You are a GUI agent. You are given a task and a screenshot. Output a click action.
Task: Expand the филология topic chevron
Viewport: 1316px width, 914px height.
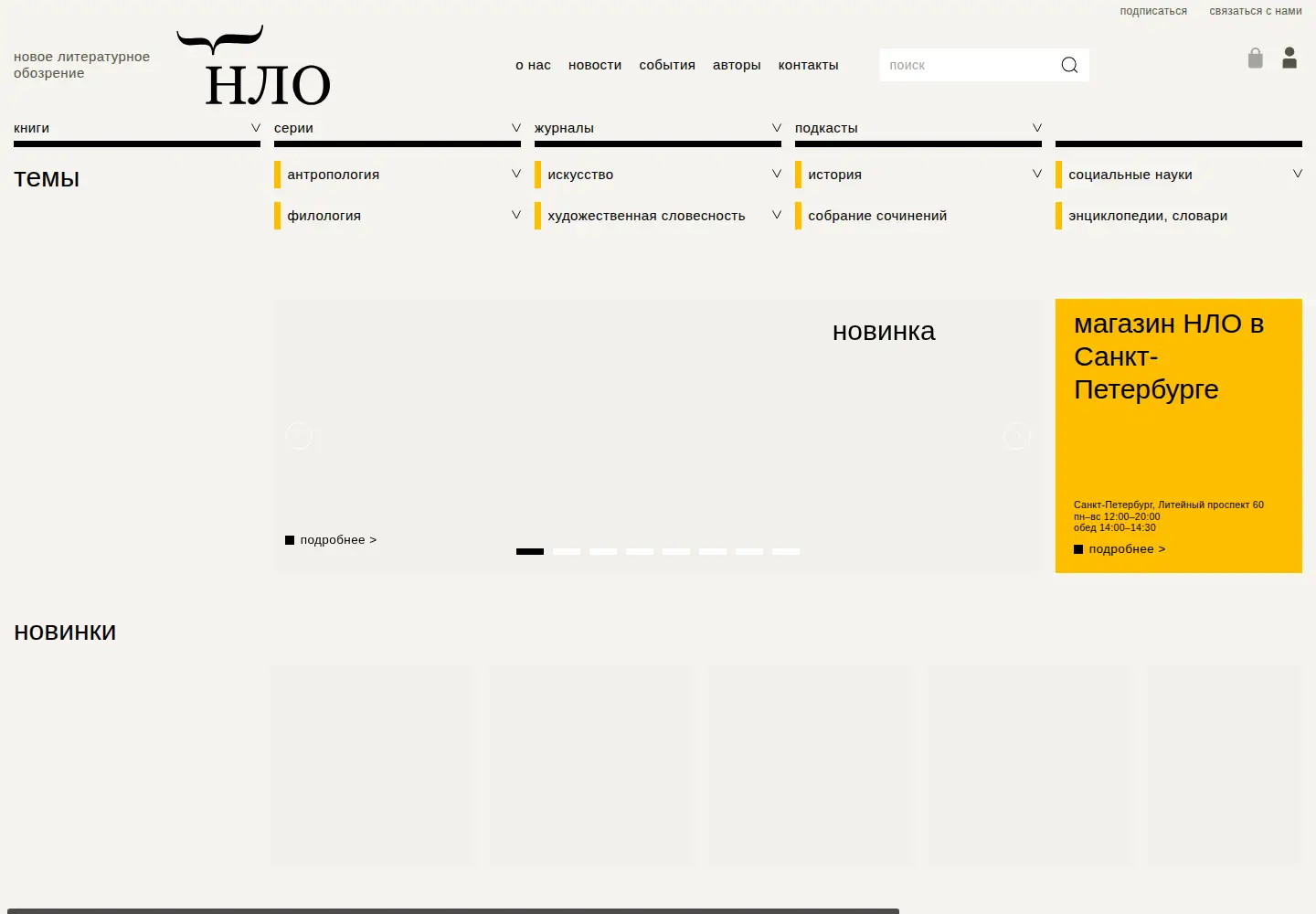pos(516,215)
